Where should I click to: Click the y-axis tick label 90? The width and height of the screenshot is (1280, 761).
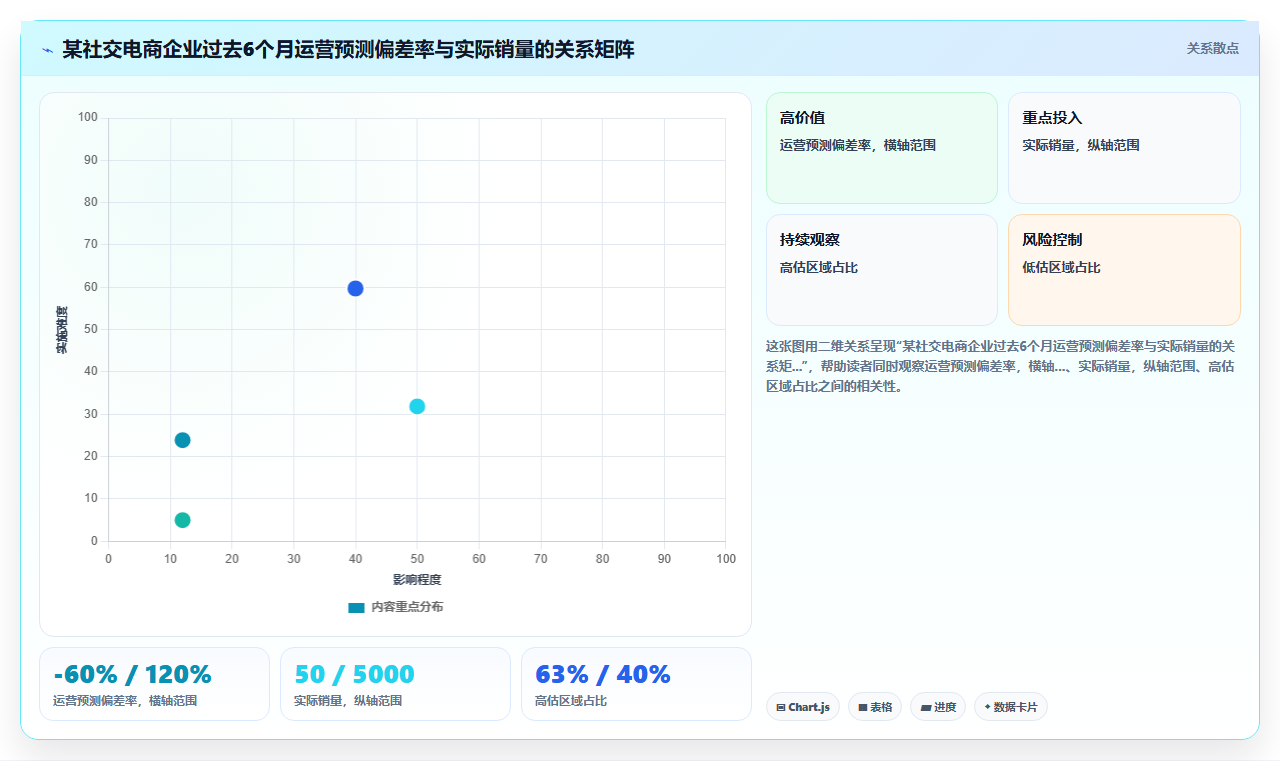pyautogui.click(x=91, y=160)
